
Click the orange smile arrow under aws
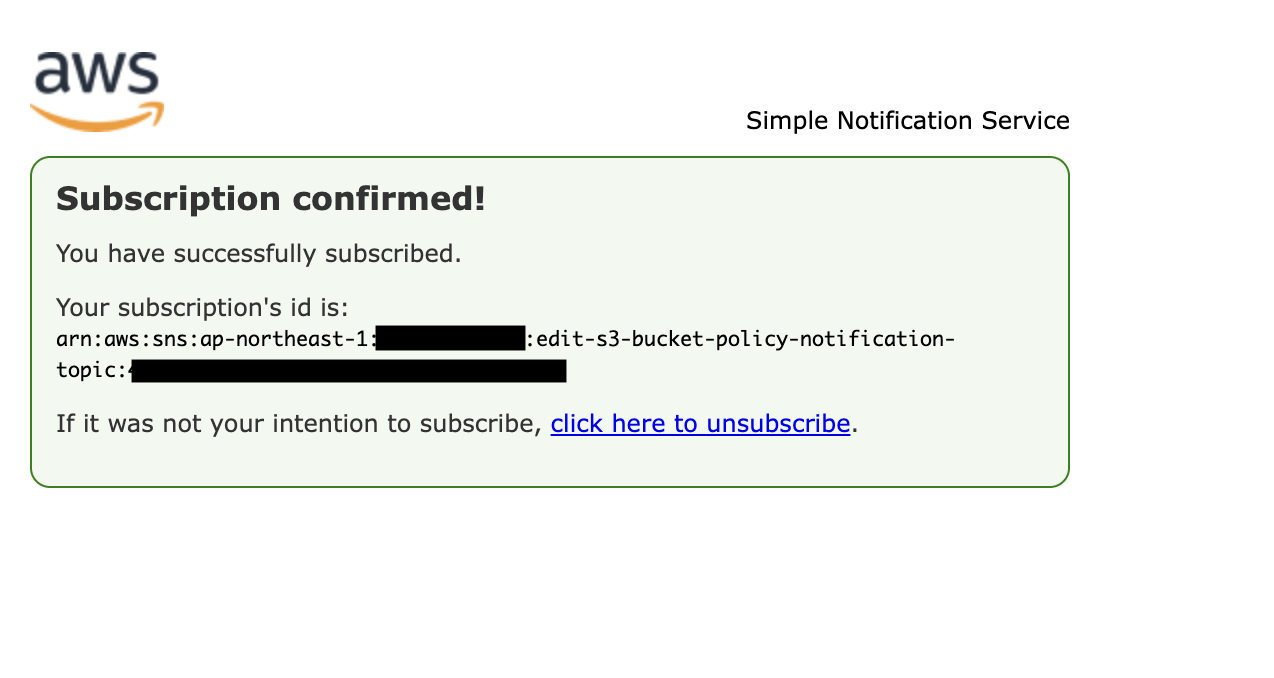point(96,119)
